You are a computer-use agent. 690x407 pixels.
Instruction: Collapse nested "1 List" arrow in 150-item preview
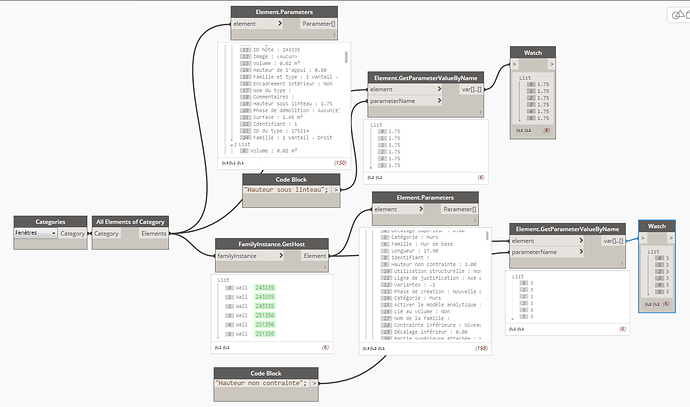(232, 144)
